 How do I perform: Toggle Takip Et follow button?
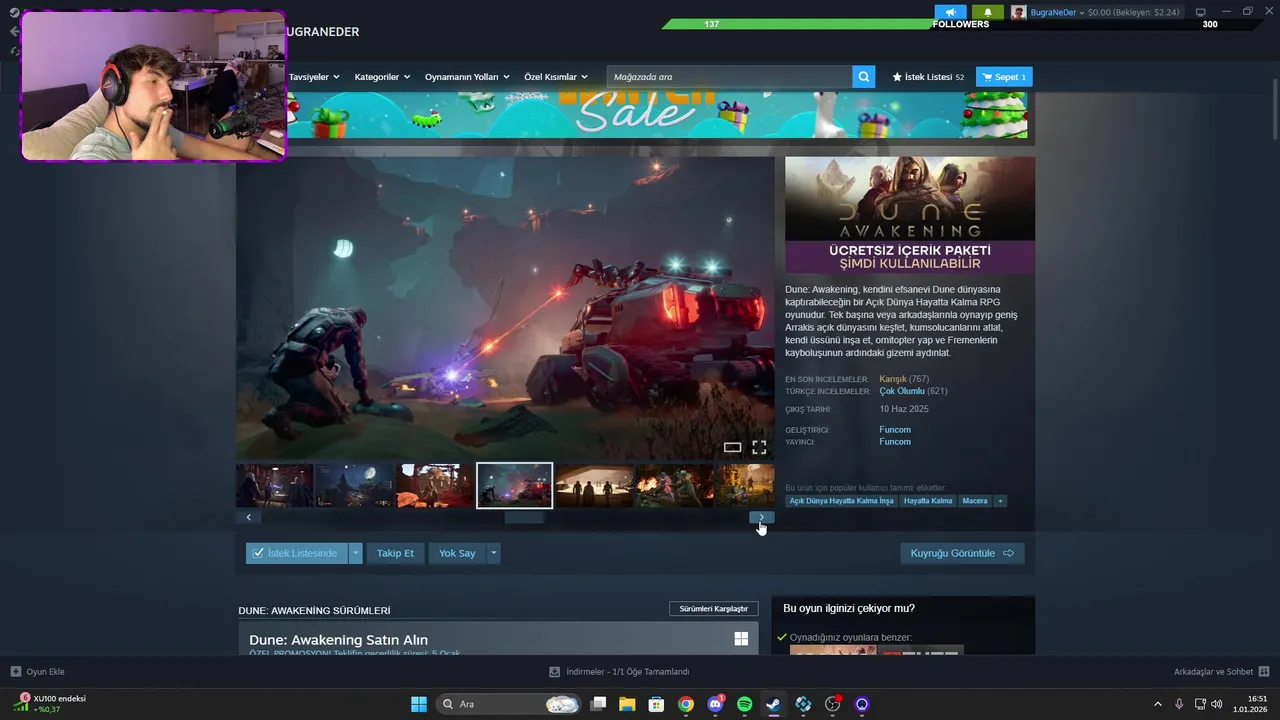point(395,553)
